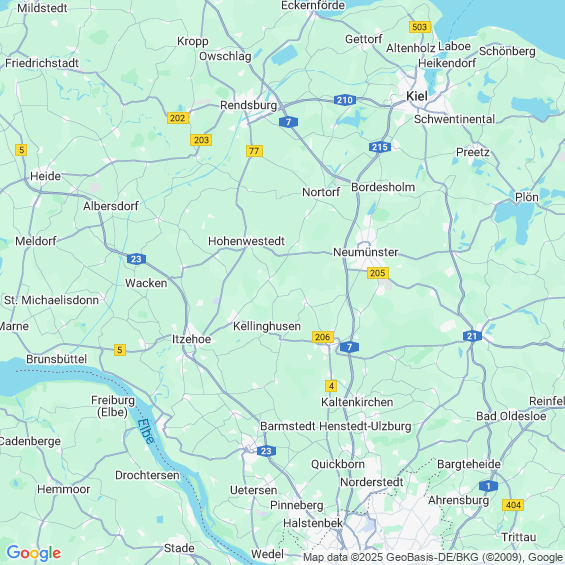Open the Map data copyright text
Viewport: 565px width, 565px height.
[433, 557]
